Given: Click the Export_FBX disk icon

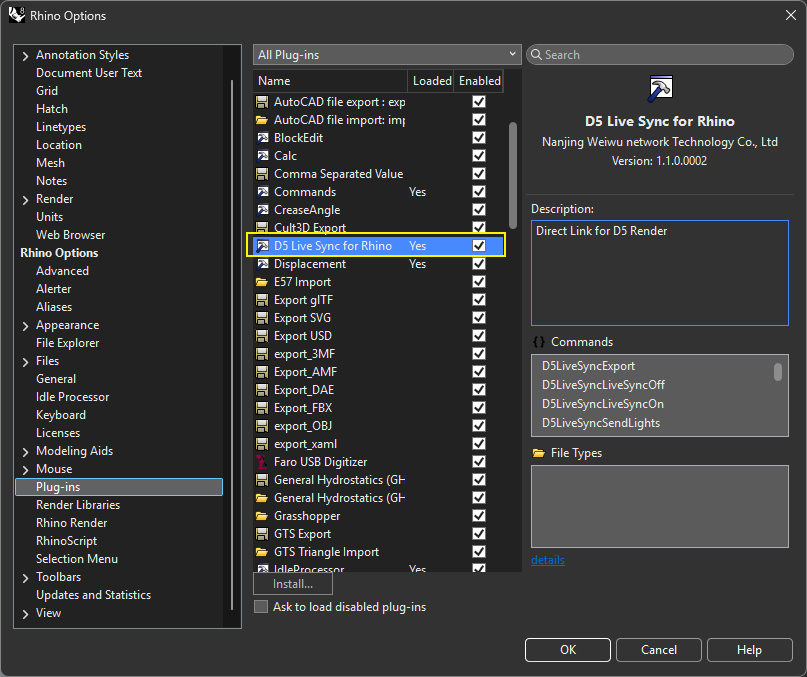Looking at the screenshot, I should pyautogui.click(x=262, y=408).
